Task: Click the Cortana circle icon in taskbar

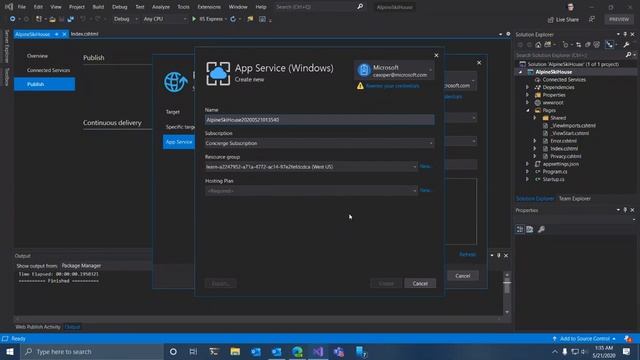Action: 173,351
